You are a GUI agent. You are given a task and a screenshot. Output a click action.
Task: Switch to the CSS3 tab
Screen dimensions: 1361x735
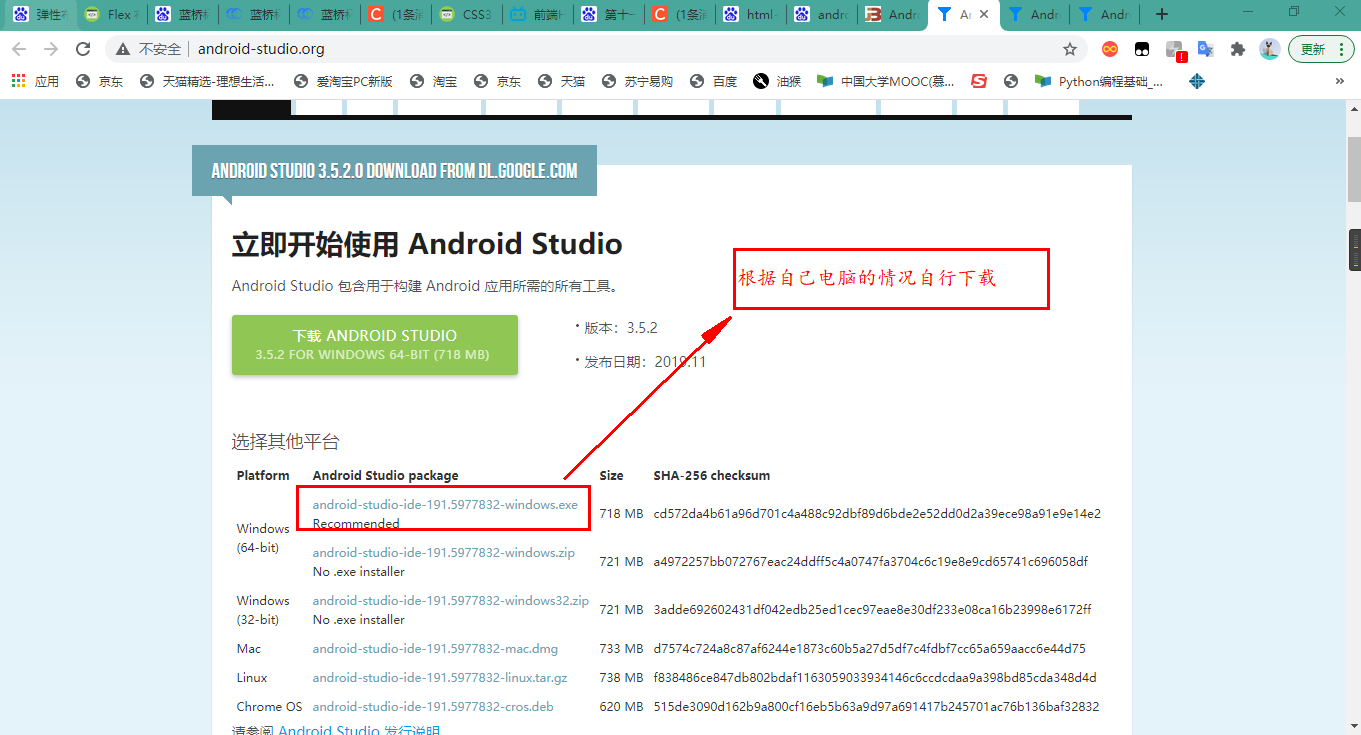pos(467,15)
